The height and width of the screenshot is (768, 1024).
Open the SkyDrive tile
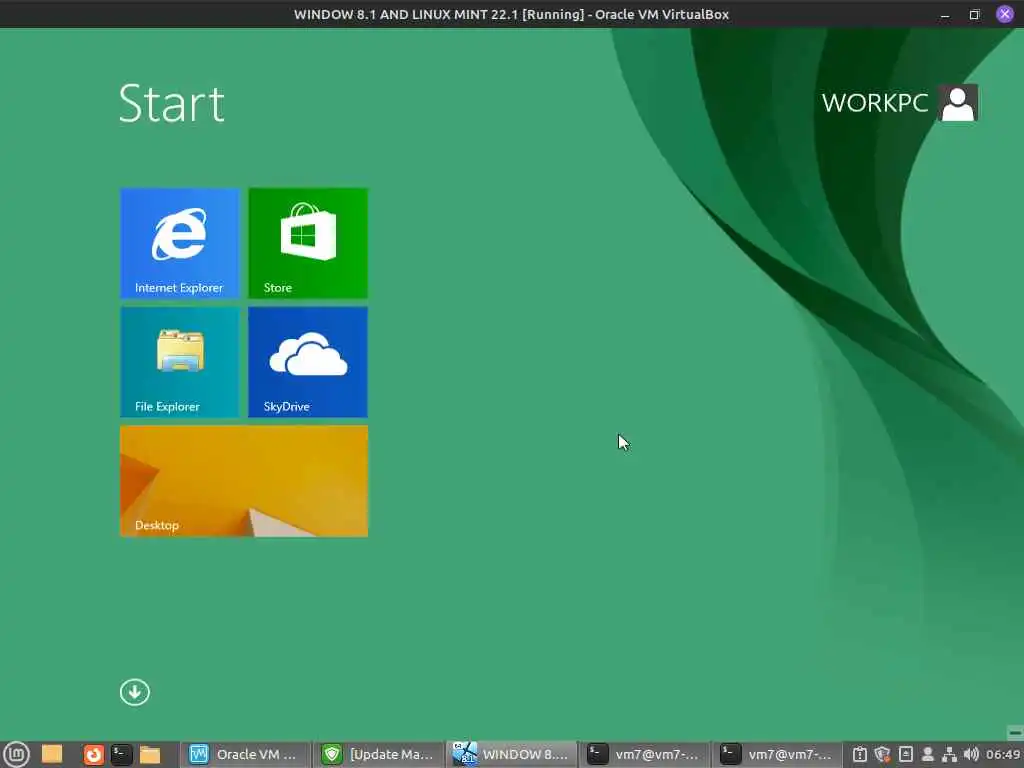click(308, 362)
